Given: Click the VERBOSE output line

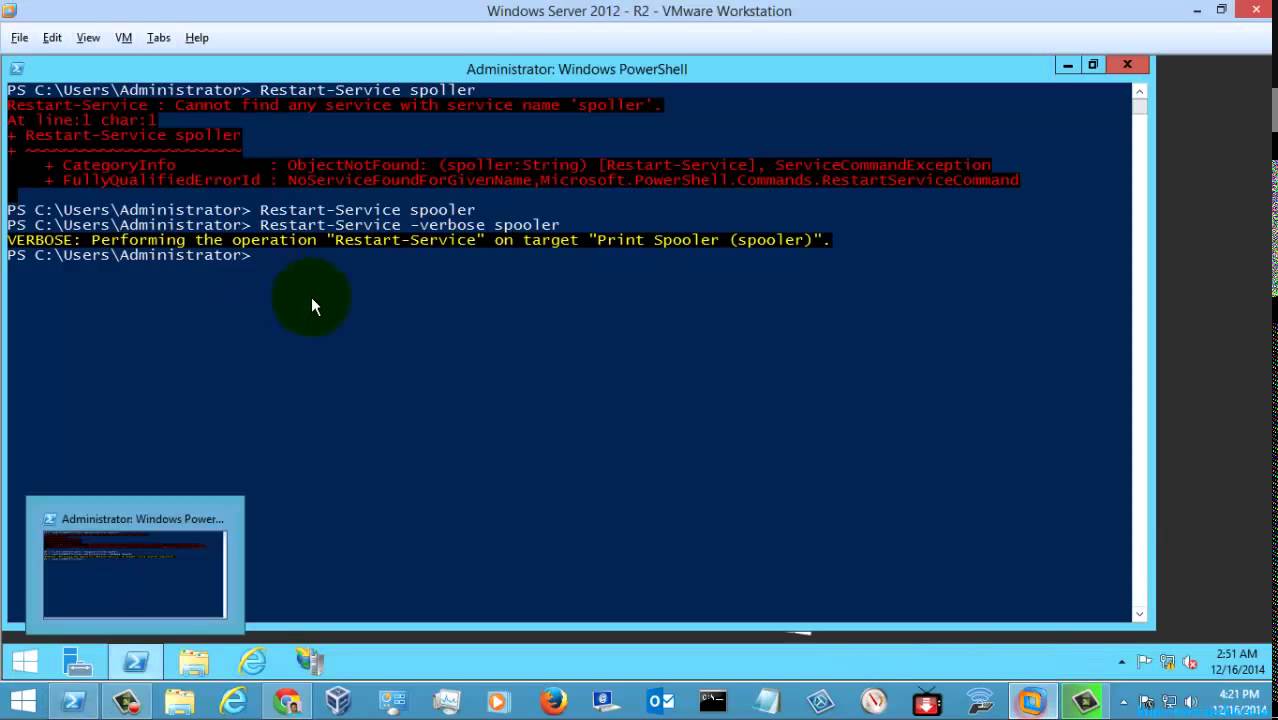Looking at the screenshot, I should point(419,240).
